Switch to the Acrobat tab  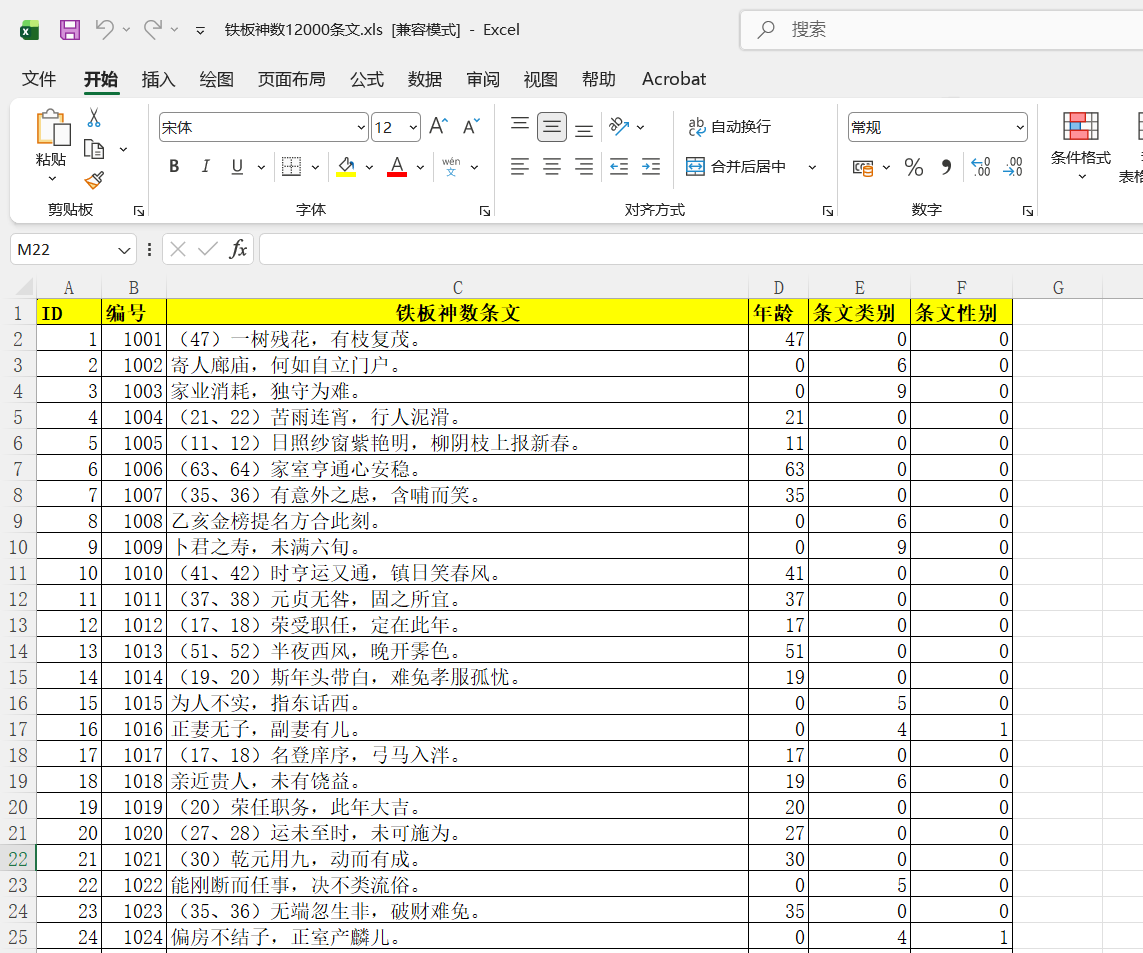click(x=674, y=79)
